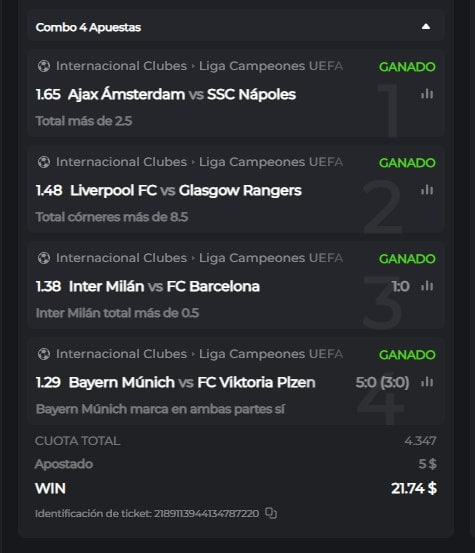The height and width of the screenshot is (553, 475).
Task: Click soccer ball icon in Ajax bet row
Action: (44, 66)
